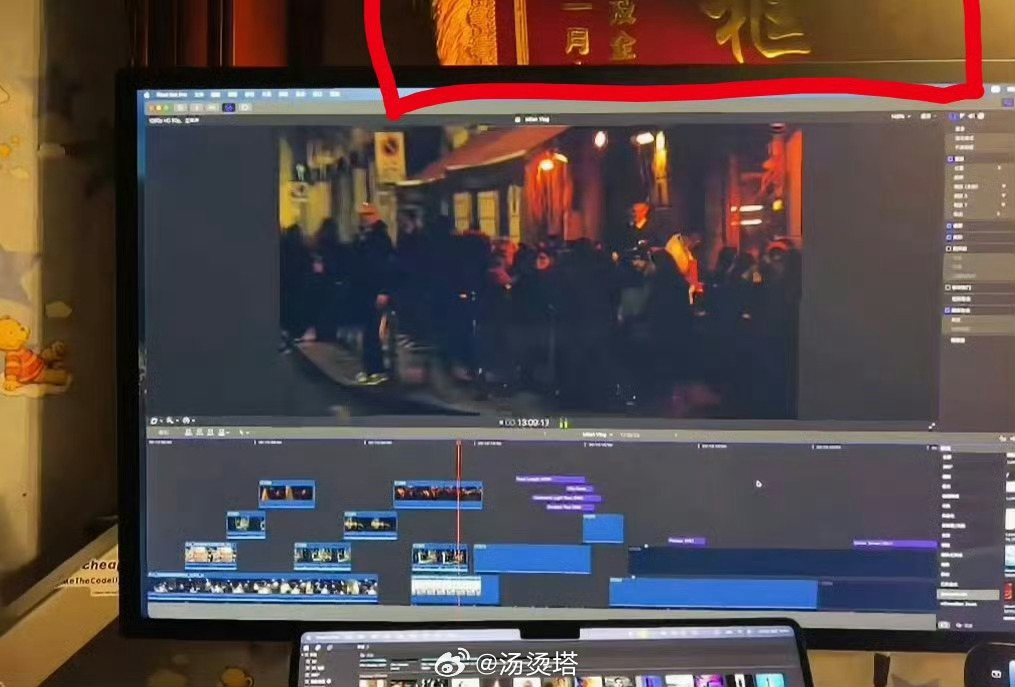
Task: Open the Final Cut Pro application menu
Action: (x=172, y=95)
